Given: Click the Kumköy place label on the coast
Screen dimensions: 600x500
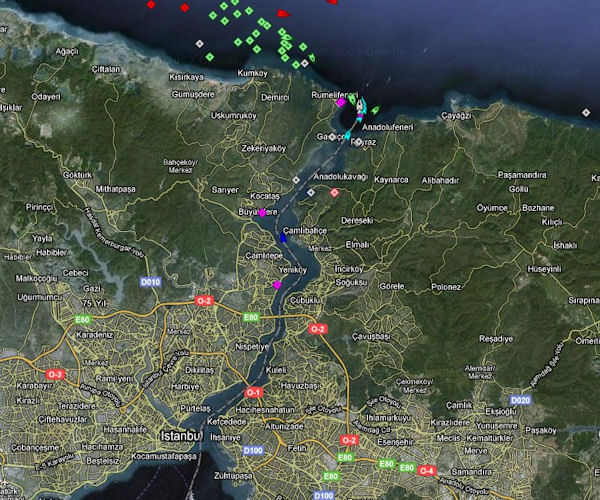Looking at the screenshot, I should point(254,73).
